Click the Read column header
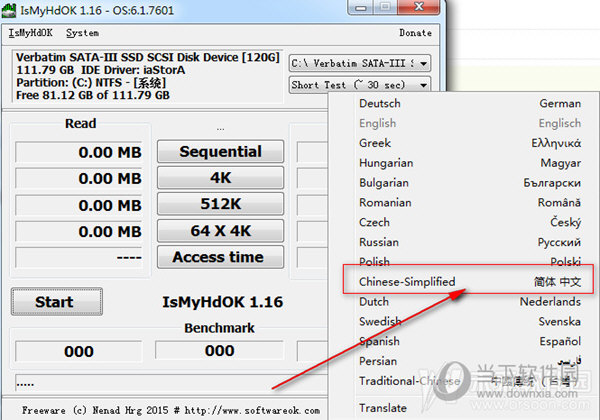 pos(80,123)
